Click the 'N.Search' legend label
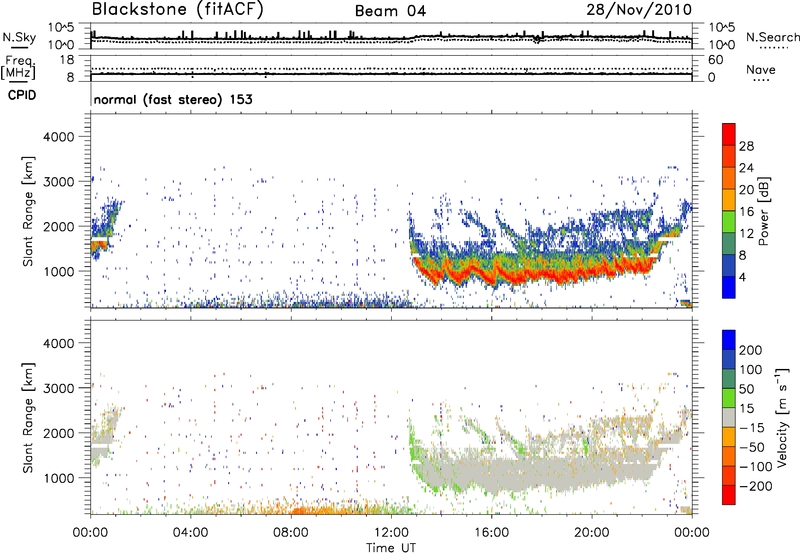Viewport: 800px width, 554px height. (773, 37)
